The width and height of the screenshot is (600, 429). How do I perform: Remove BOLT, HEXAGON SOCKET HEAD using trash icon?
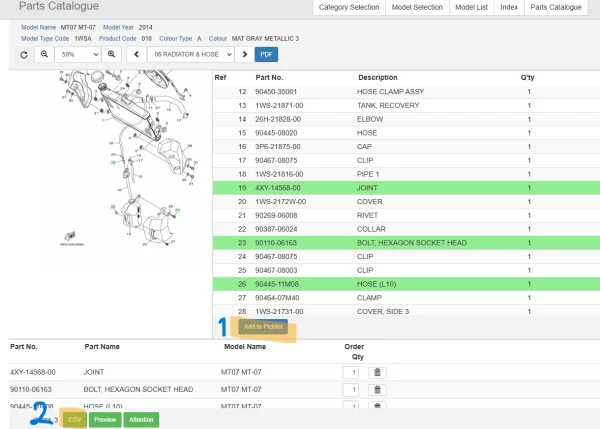pyautogui.click(x=377, y=389)
